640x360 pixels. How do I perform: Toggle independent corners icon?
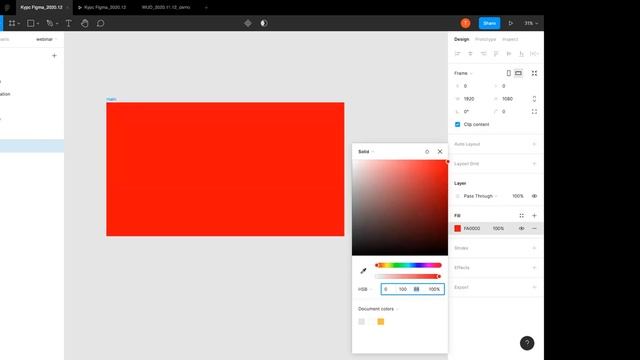point(534,111)
